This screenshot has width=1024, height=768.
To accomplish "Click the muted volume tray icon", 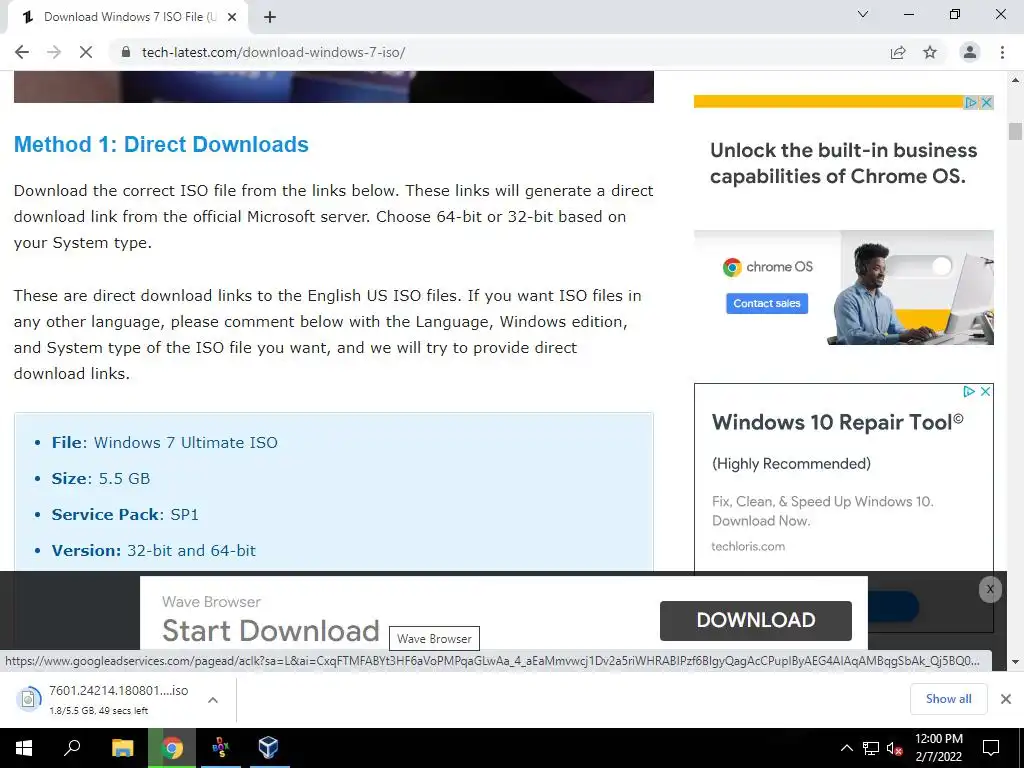I will pyautogui.click(x=894, y=748).
